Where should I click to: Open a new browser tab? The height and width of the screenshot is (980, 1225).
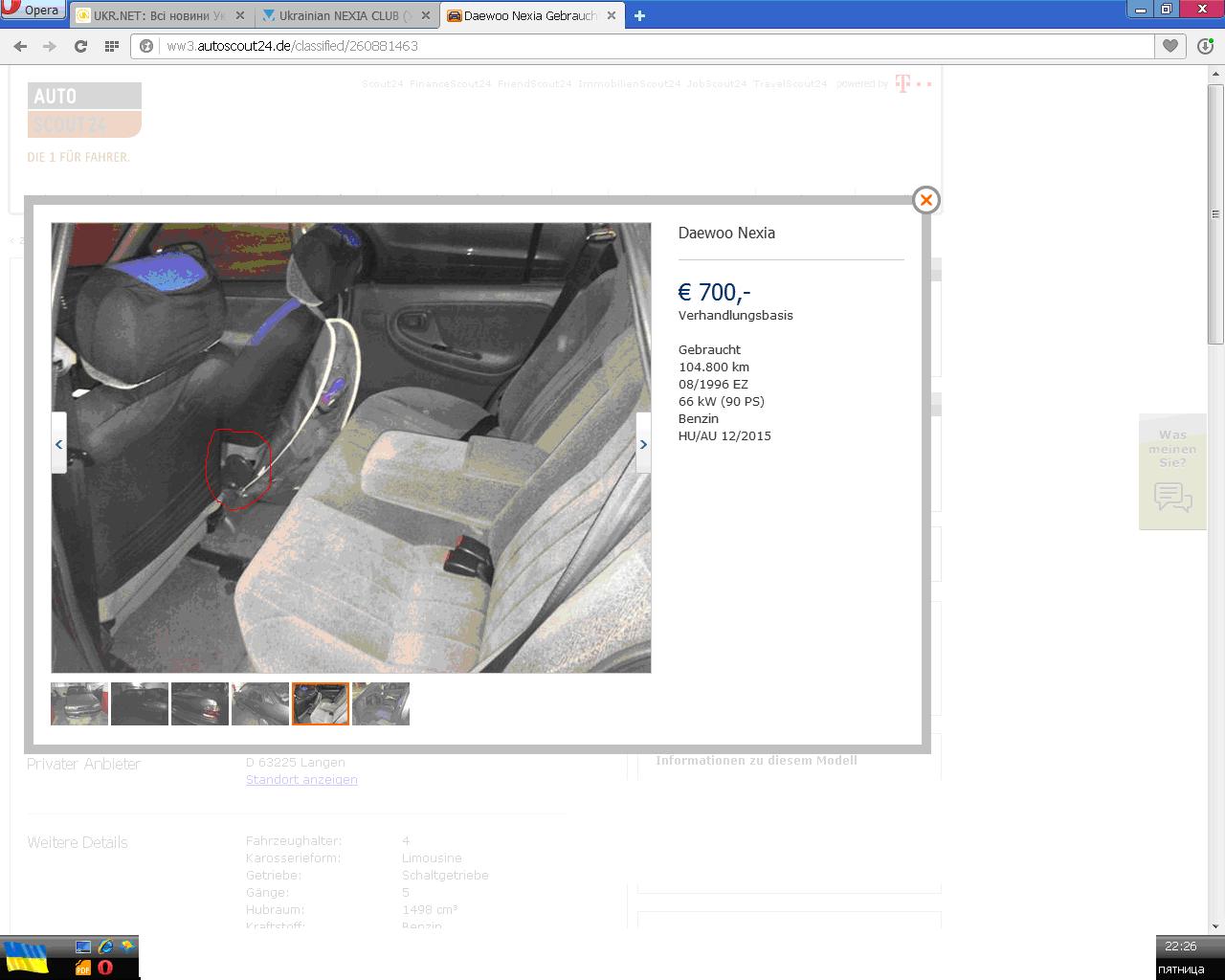pyautogui.click(x=639, y=15)
